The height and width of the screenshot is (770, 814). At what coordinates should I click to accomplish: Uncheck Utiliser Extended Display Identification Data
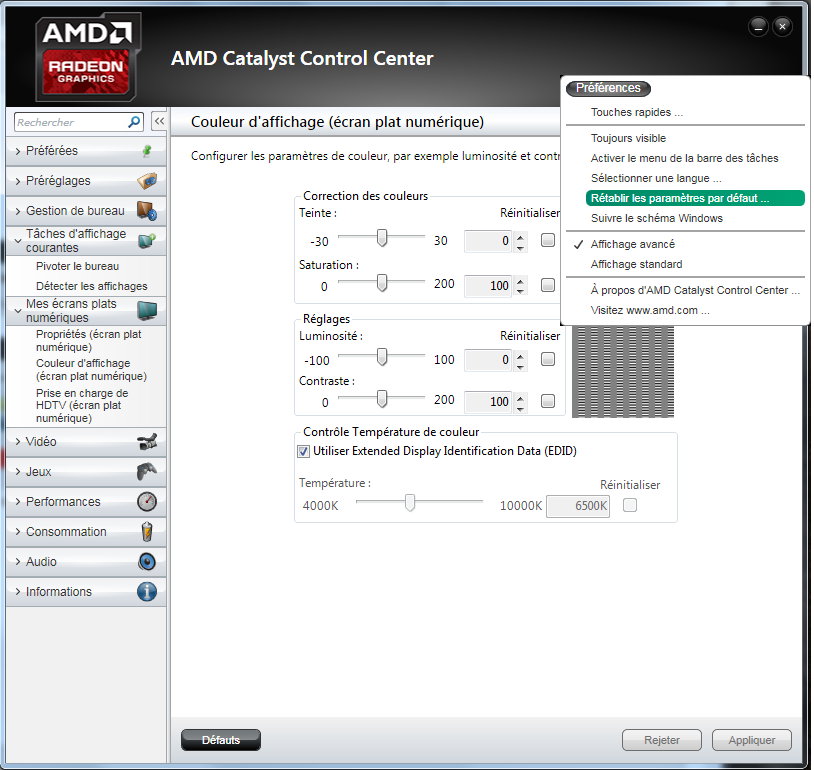click(303, 451)
